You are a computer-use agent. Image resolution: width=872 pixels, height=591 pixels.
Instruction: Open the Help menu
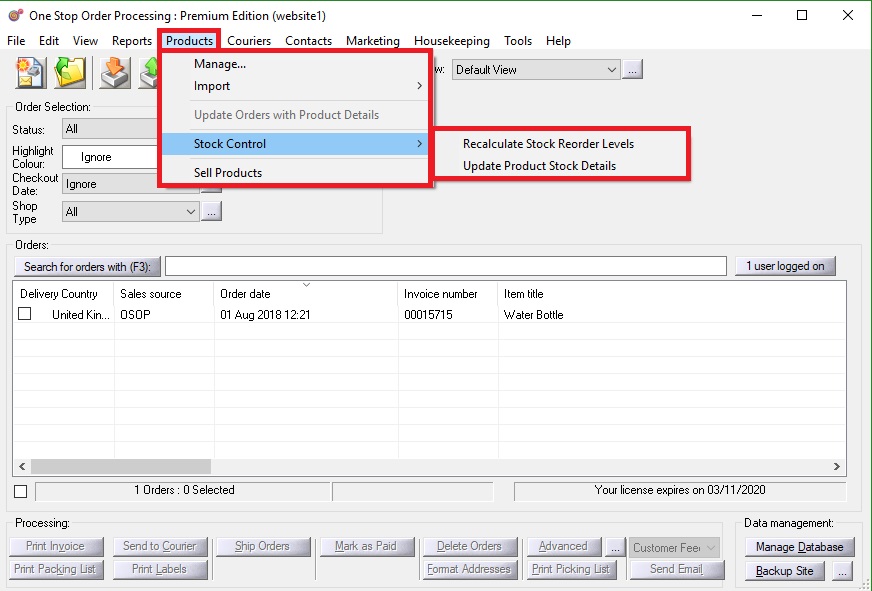point(558,41)
